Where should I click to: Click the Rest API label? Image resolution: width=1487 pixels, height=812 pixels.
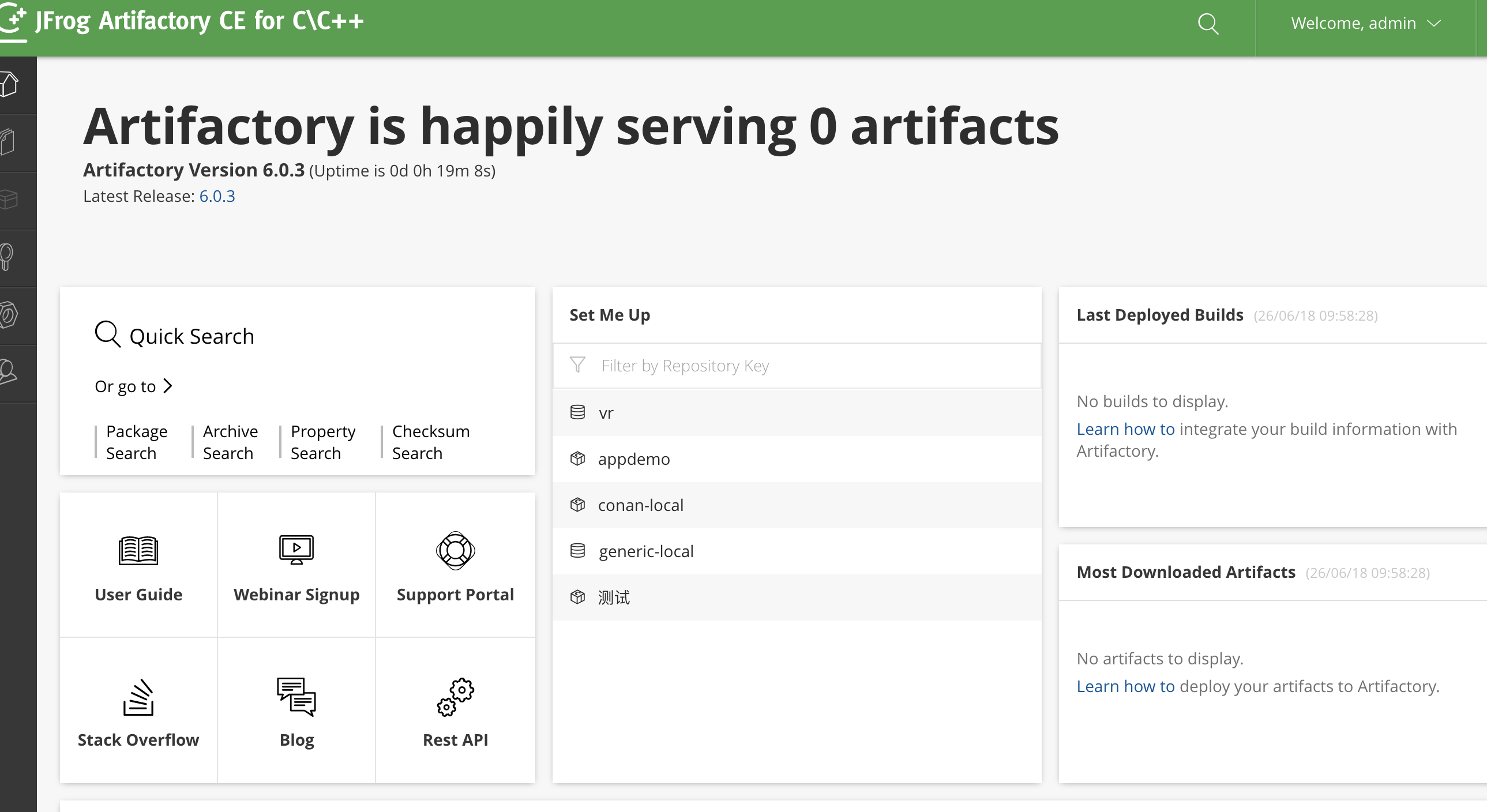click(x=456, y=740)
